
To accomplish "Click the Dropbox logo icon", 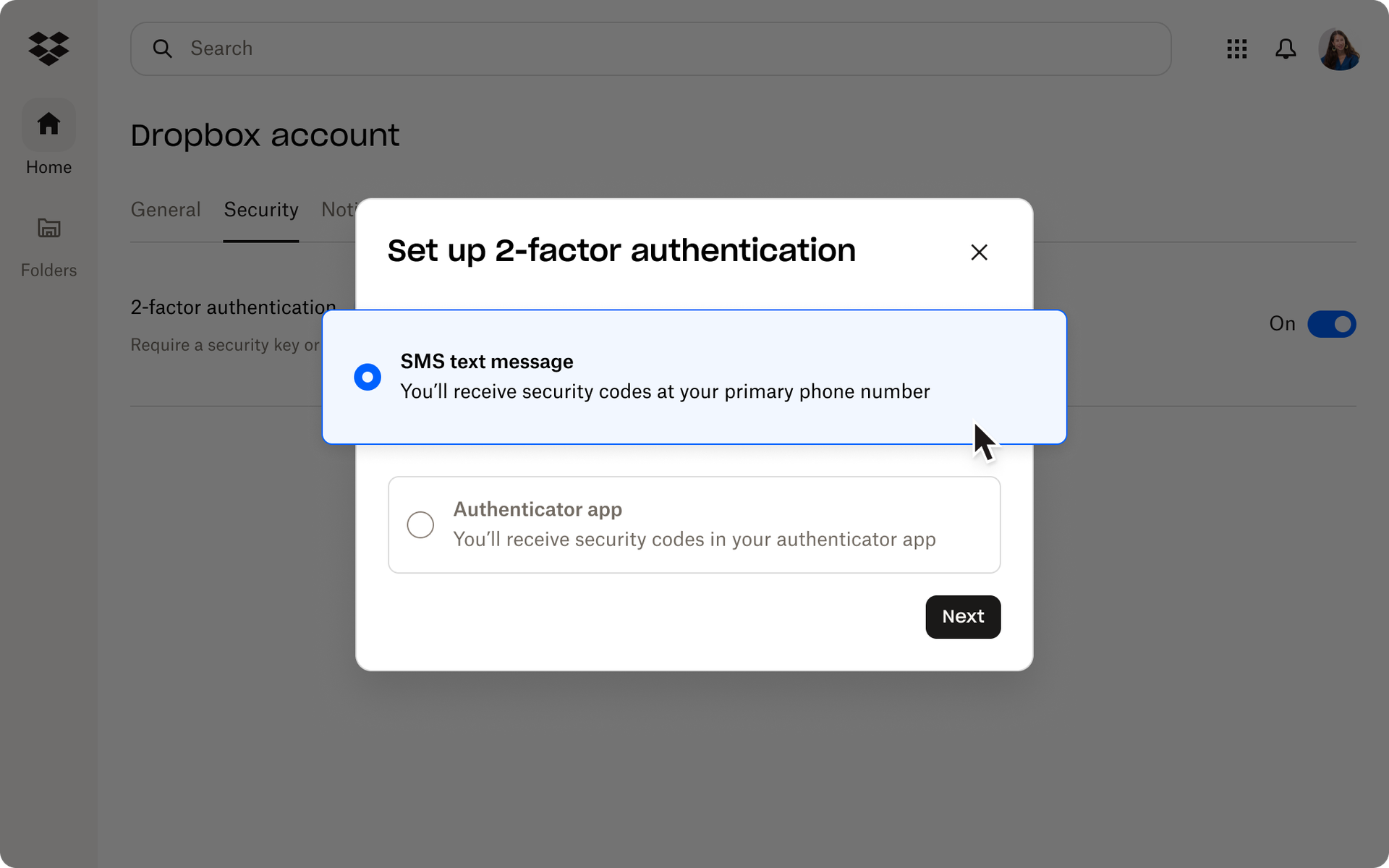I will pyautogui.click(x=48, y=48).
